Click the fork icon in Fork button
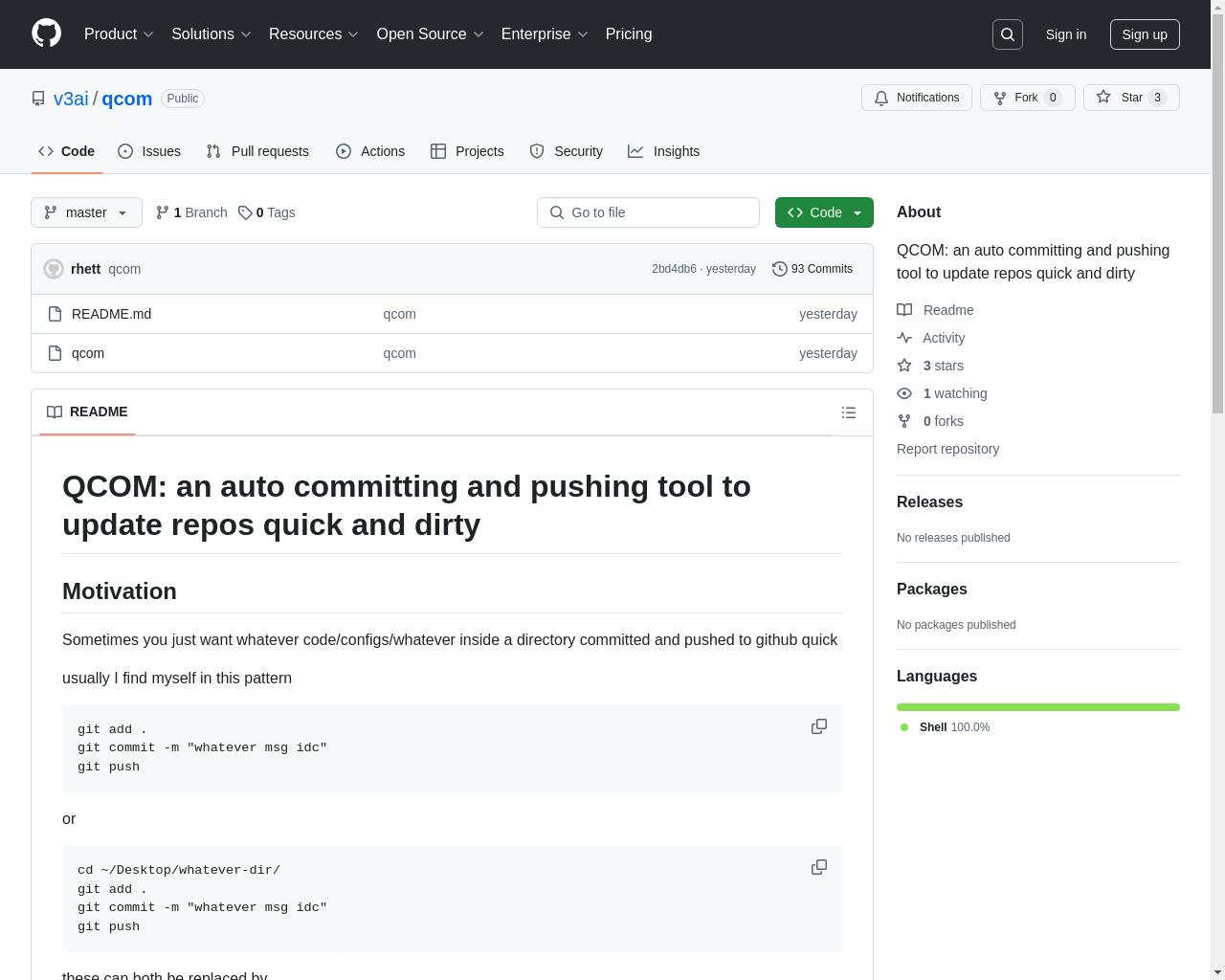 [1000, 98]
